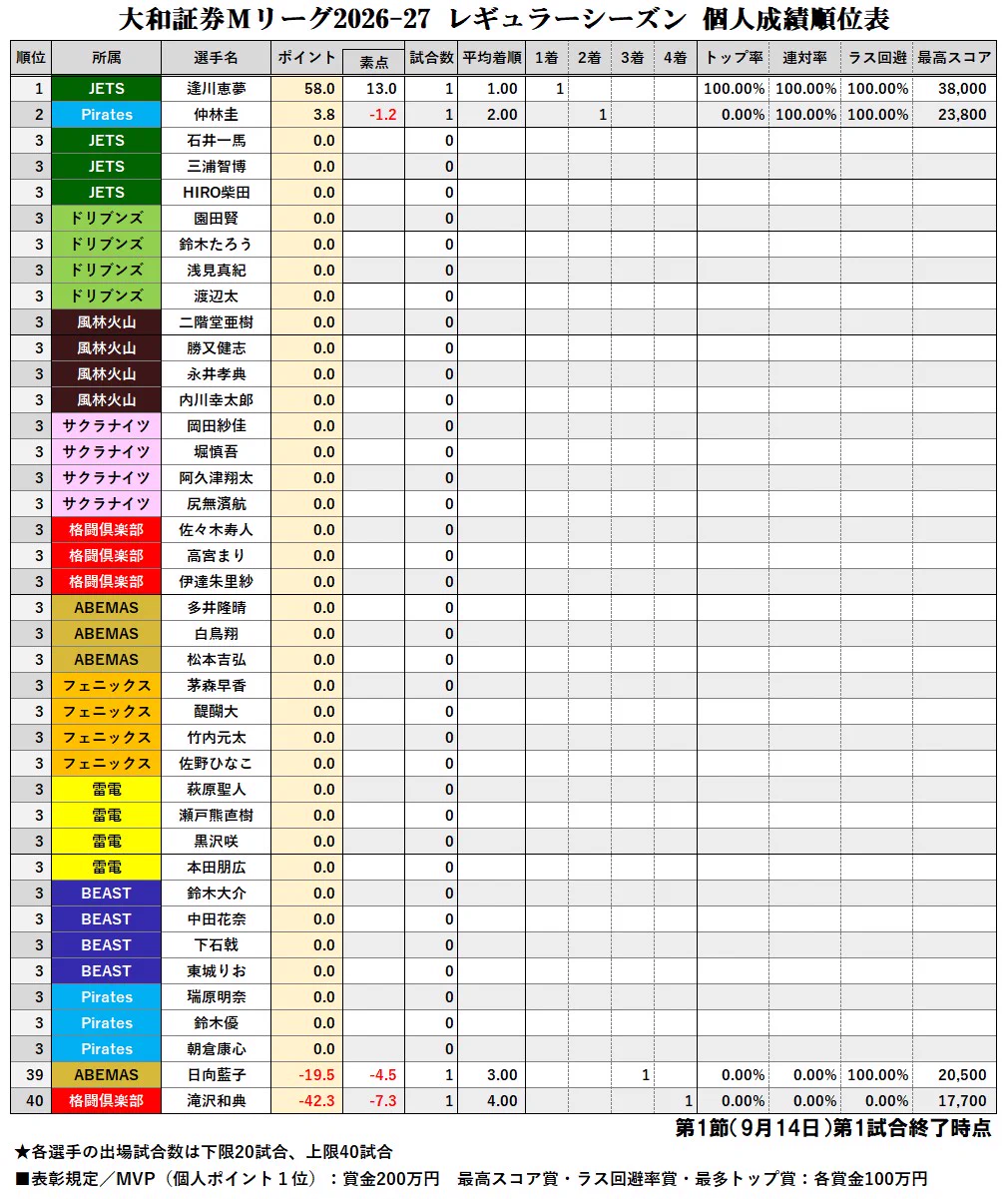Select player name HIRO柴田
Screen dimensions: 1008x1199
[x=216, y=193]
